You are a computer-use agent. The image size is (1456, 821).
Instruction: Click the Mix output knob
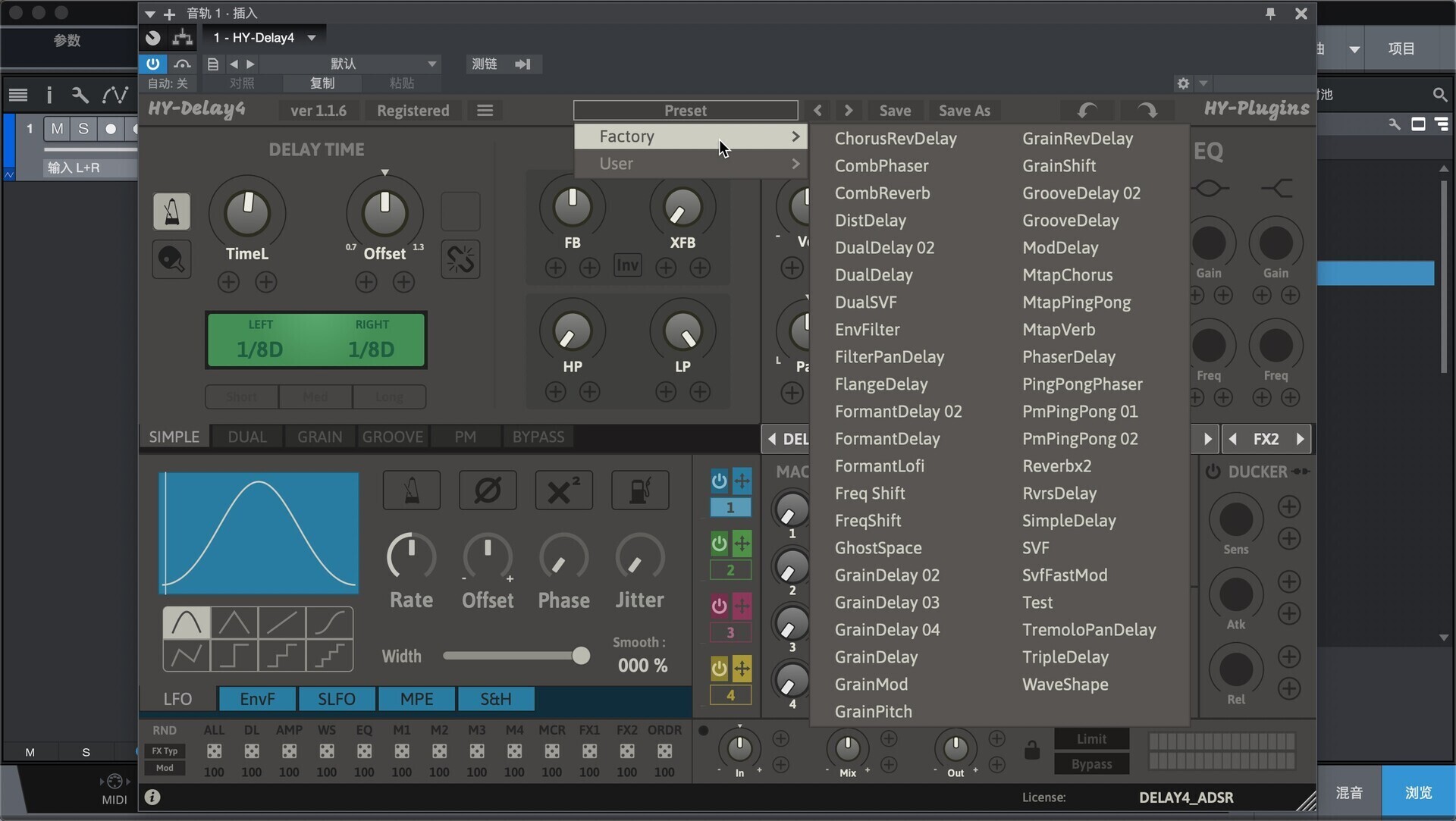[x=847, y=749]
